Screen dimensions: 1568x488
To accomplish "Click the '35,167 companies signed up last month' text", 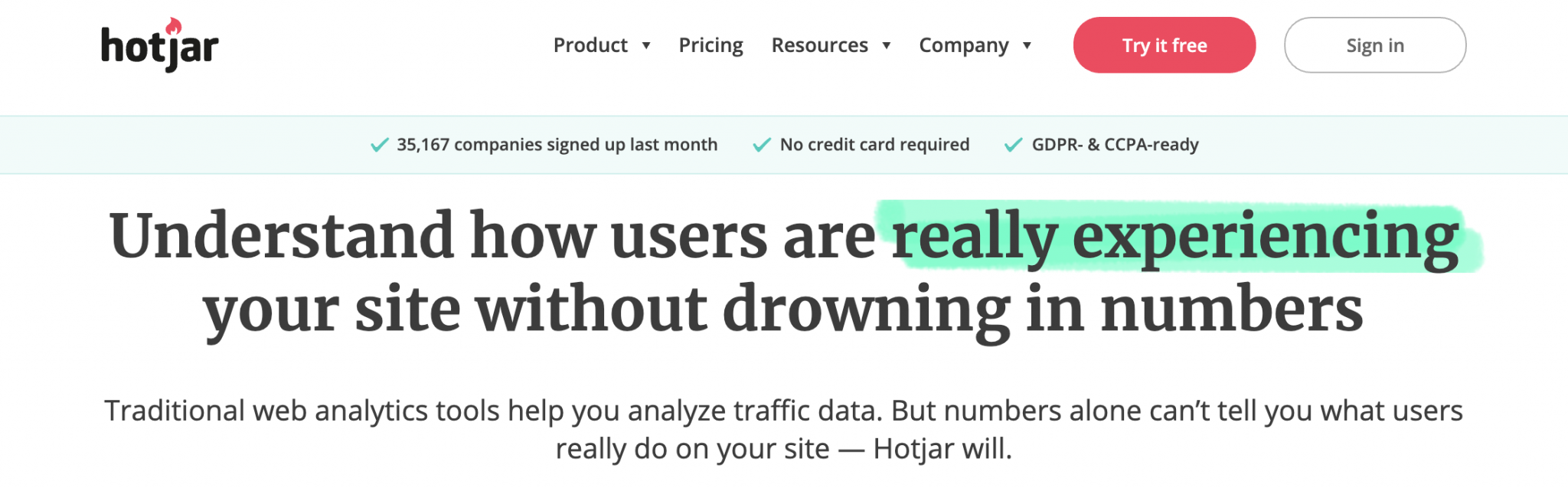I will (557, 145).
